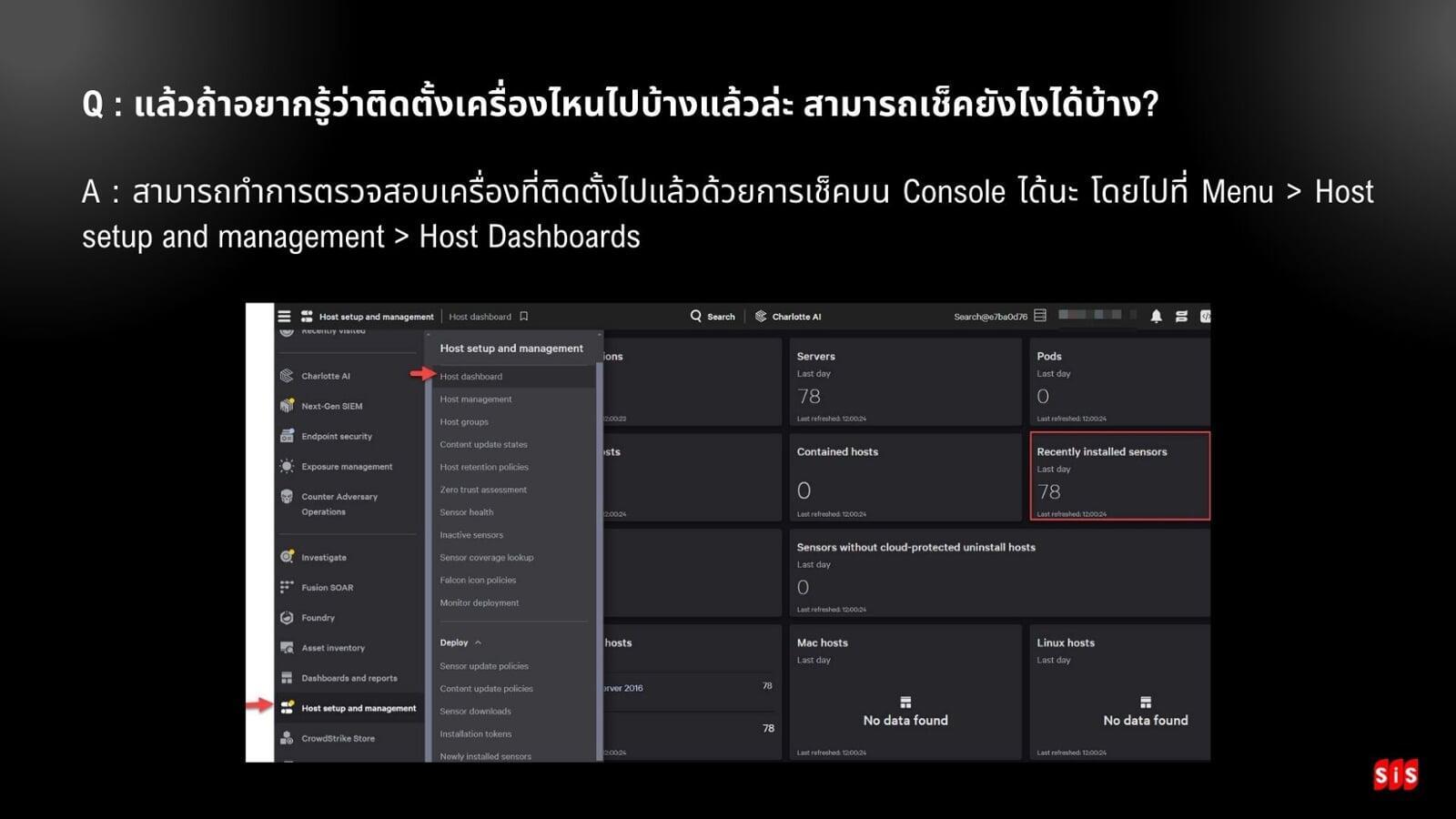Click the Mac hosts card title
Screen dimensions: 1456x819
click(x=823, y=642)
